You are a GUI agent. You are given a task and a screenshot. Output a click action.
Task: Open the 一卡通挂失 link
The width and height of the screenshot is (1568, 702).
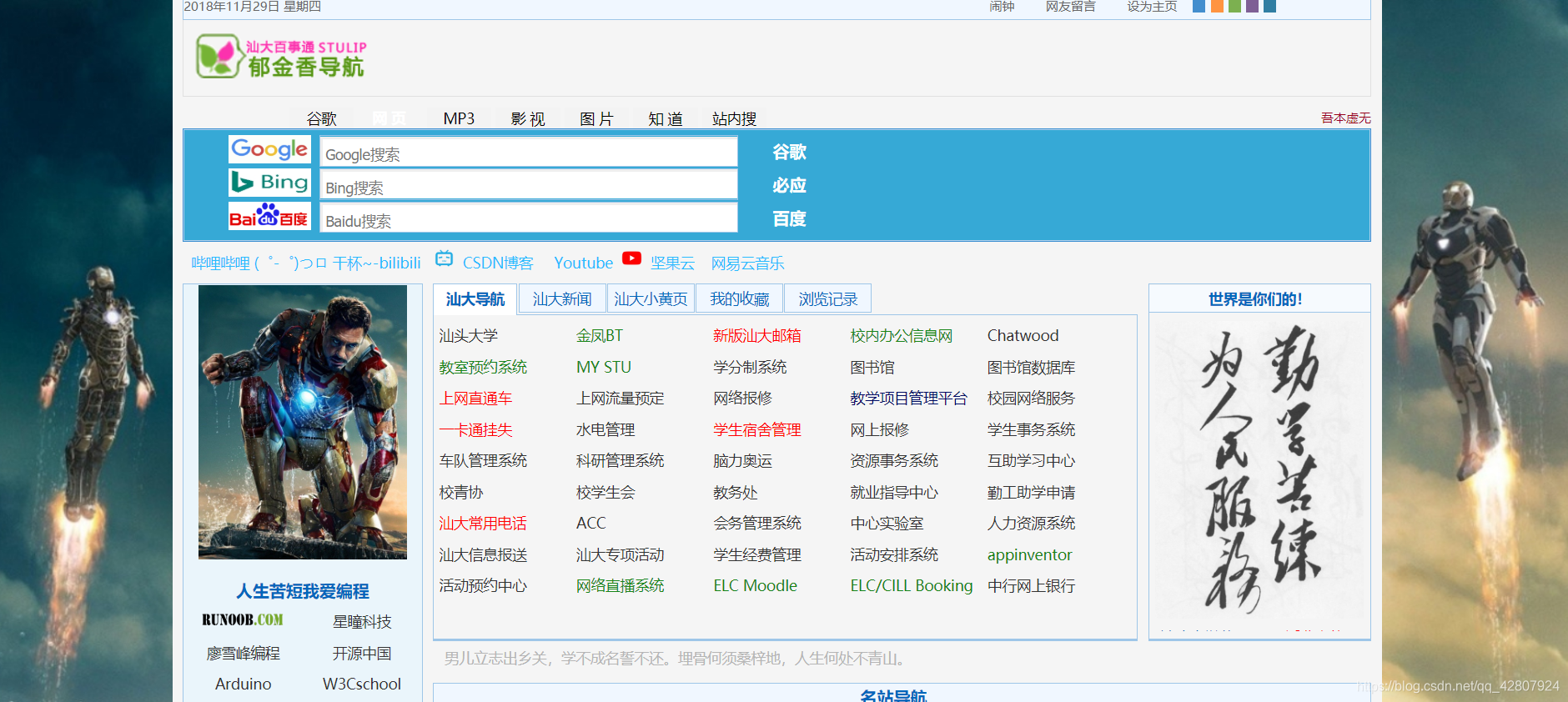point(476,430)
